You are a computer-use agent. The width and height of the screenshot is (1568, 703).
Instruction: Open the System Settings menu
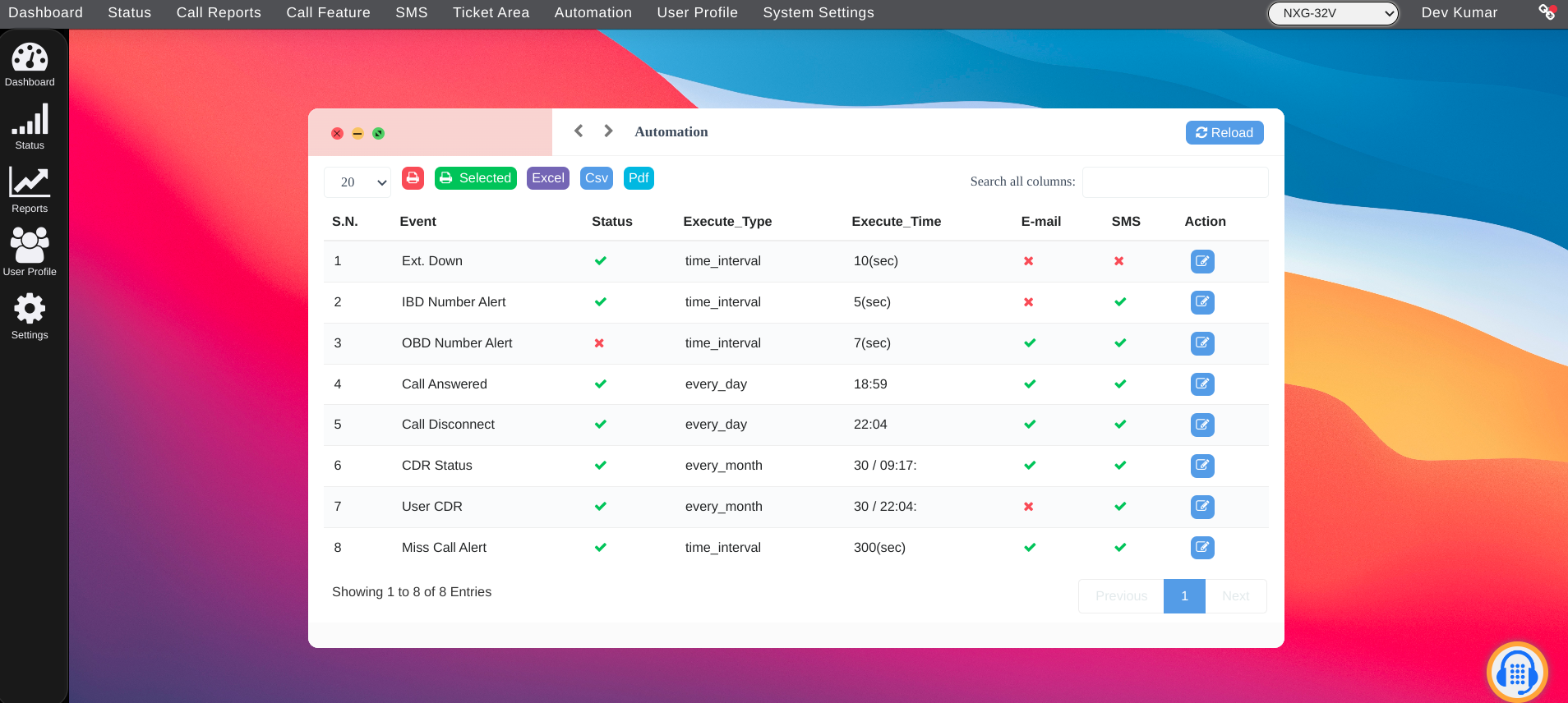819,12
